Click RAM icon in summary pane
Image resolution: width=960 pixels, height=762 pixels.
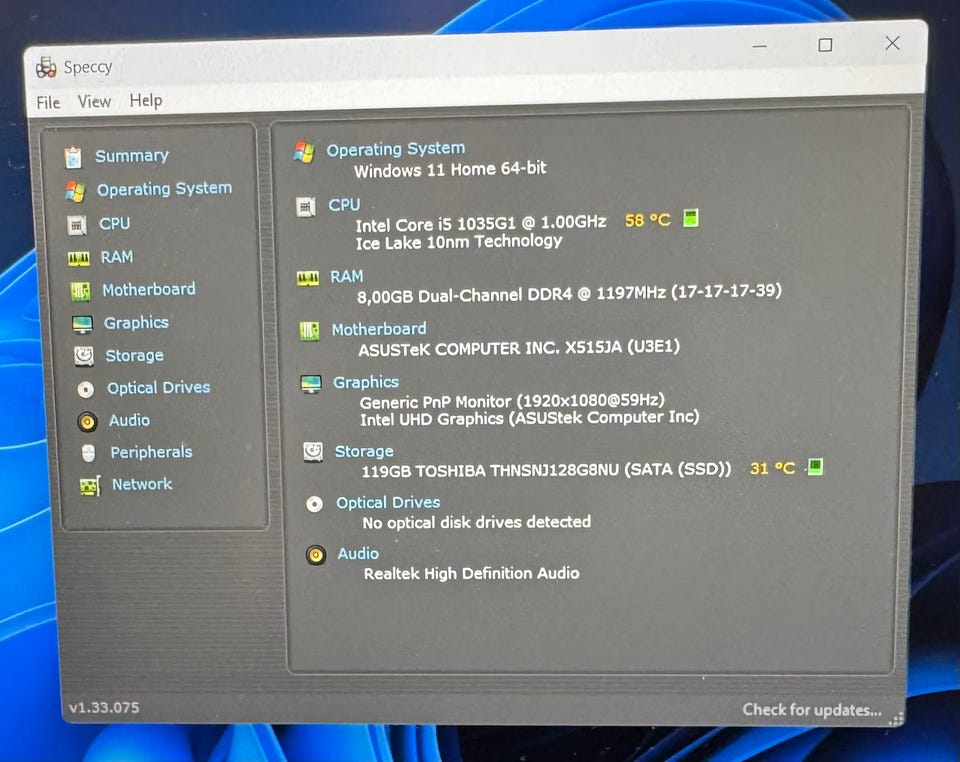307,278
